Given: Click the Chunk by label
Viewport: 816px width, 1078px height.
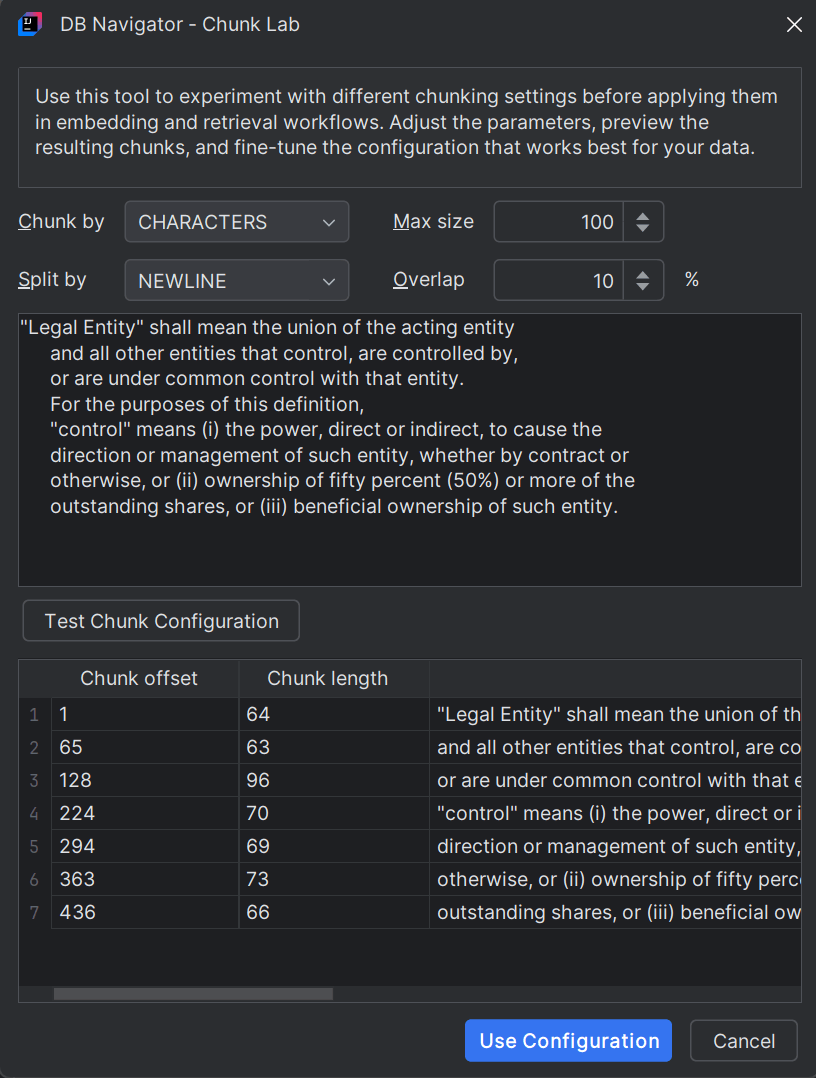Looking at the screenshot, I should [x=61, y=221].
